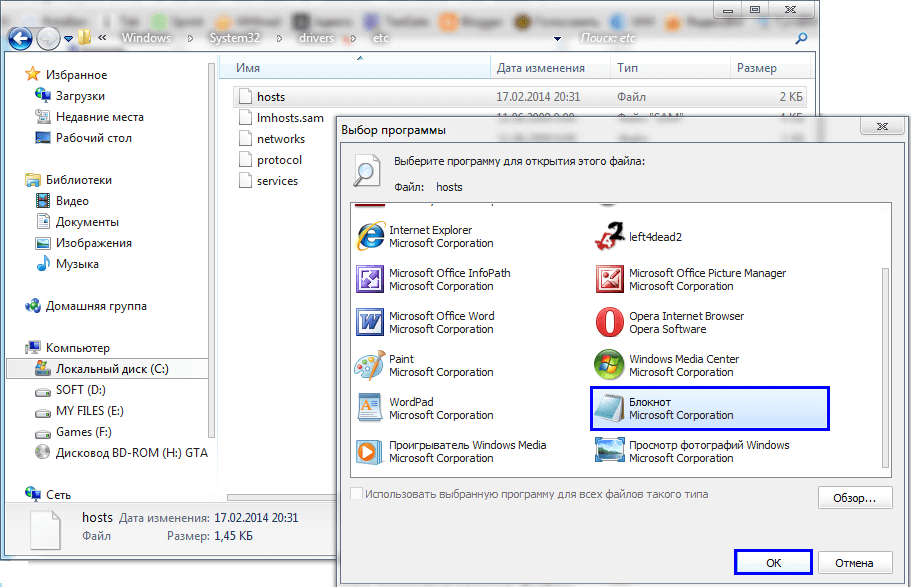Select Просмотр фотографий Windows program

pos(693,452)
